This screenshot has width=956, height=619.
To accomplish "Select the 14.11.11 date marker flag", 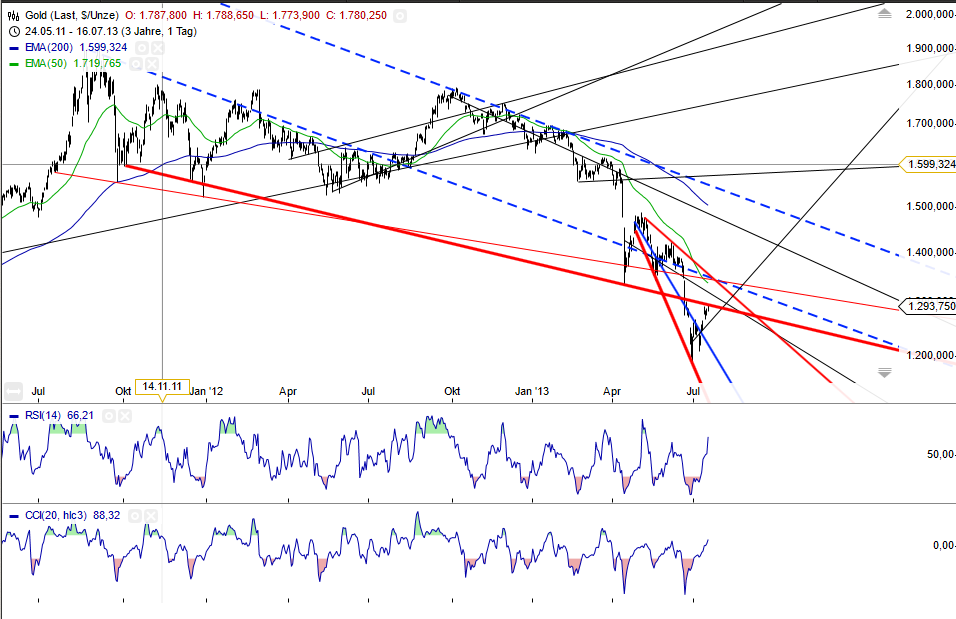I will (163, 386).
